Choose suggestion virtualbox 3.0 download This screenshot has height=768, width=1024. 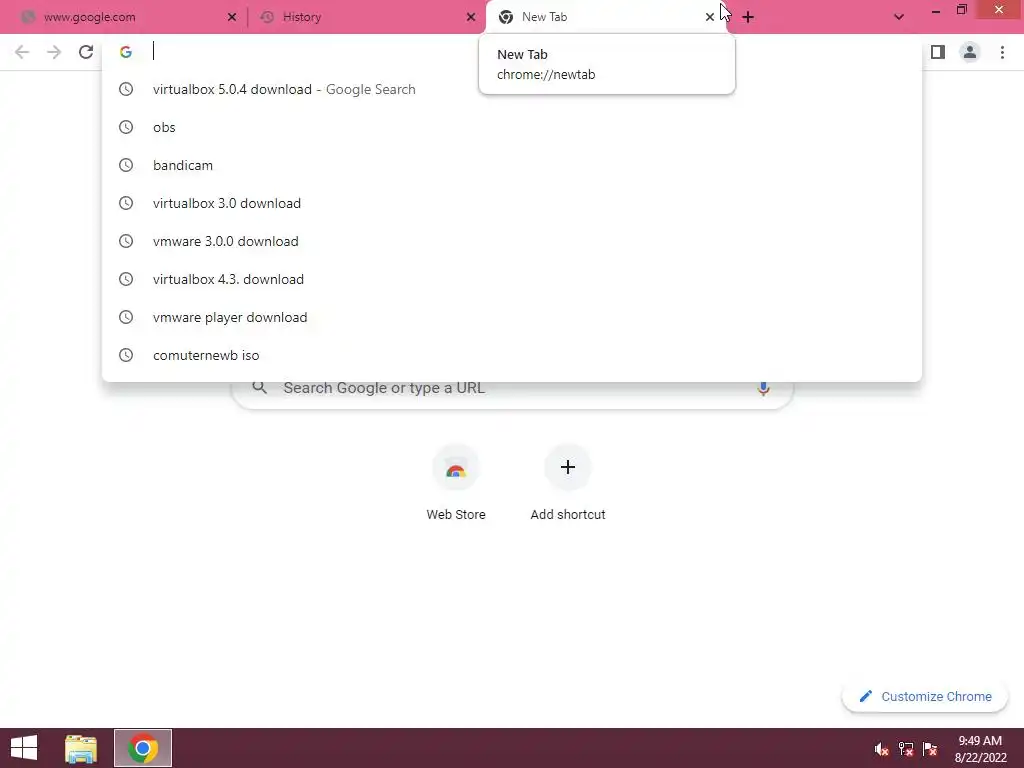(512, 203)
